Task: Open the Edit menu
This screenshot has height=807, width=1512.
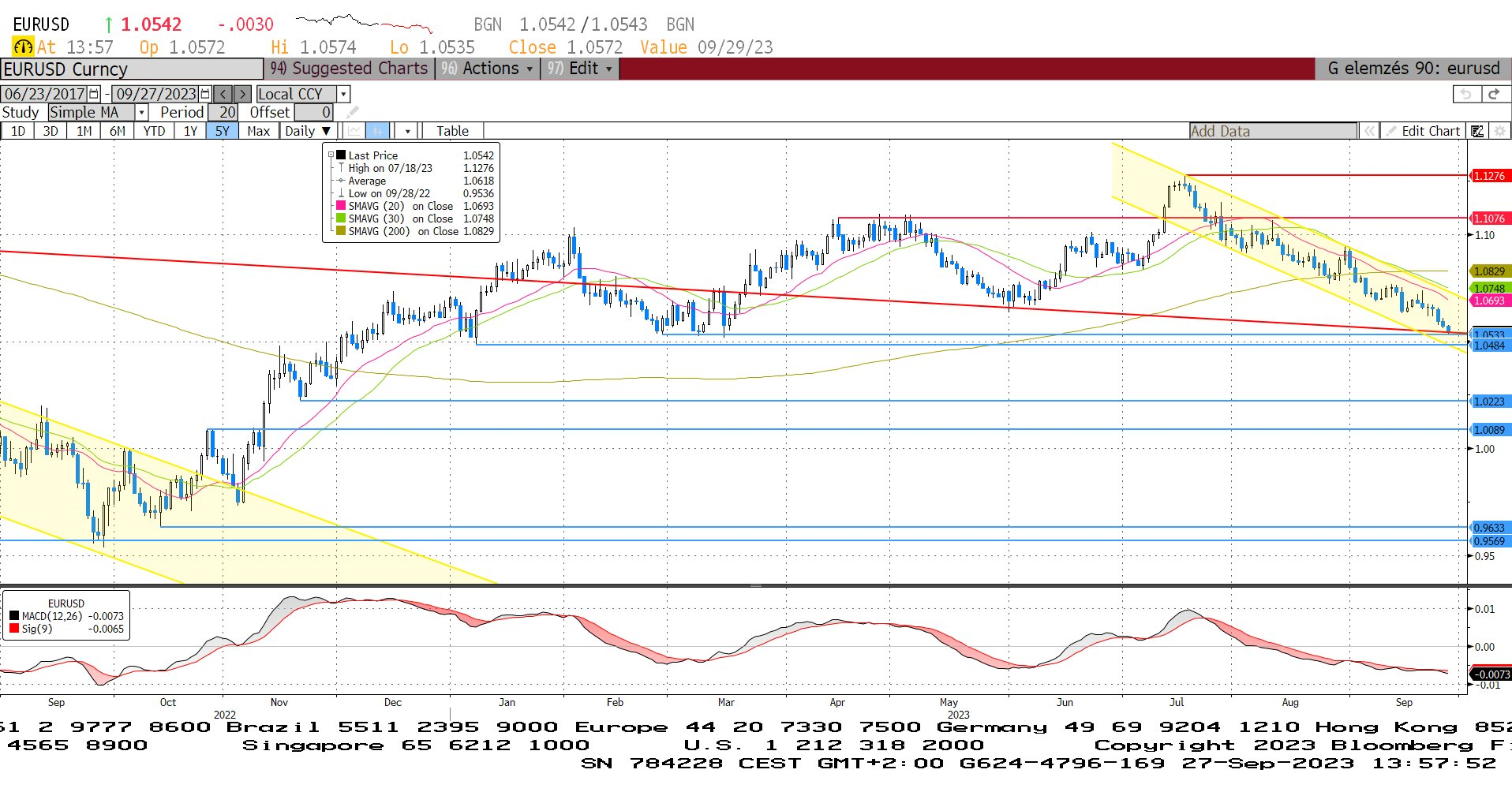Action: coord(579,69)
